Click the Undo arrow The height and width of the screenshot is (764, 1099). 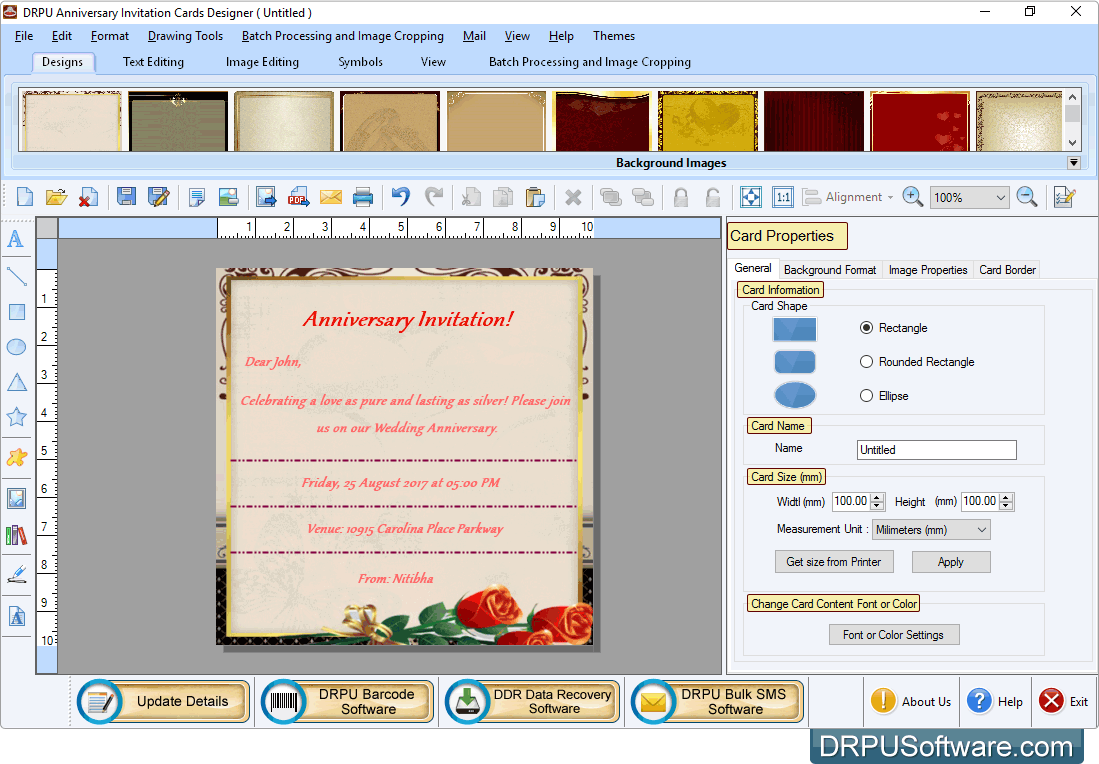coord(400,196)
